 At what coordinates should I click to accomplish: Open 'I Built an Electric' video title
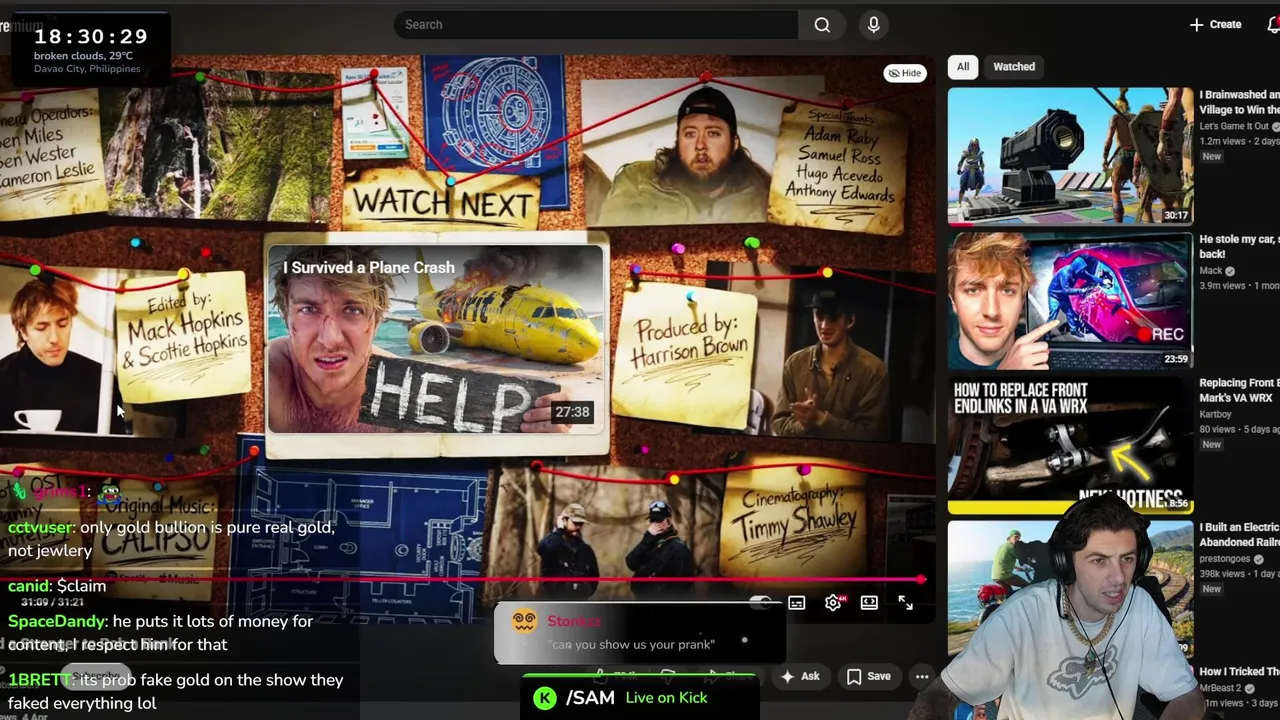[1239, 535]
